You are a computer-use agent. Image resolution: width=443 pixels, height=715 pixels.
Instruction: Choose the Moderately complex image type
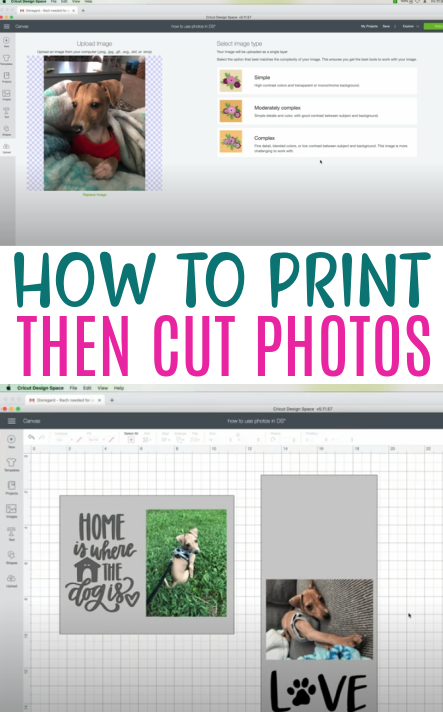[x=317, y=111]
